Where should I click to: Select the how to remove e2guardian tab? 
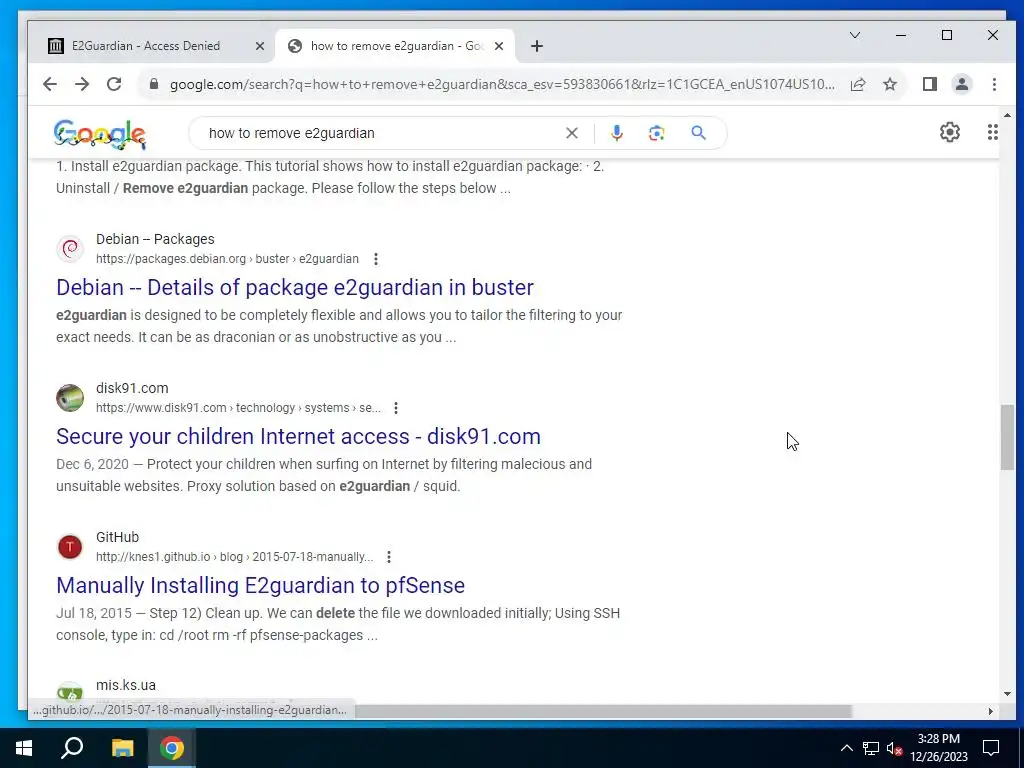point(395,46)
